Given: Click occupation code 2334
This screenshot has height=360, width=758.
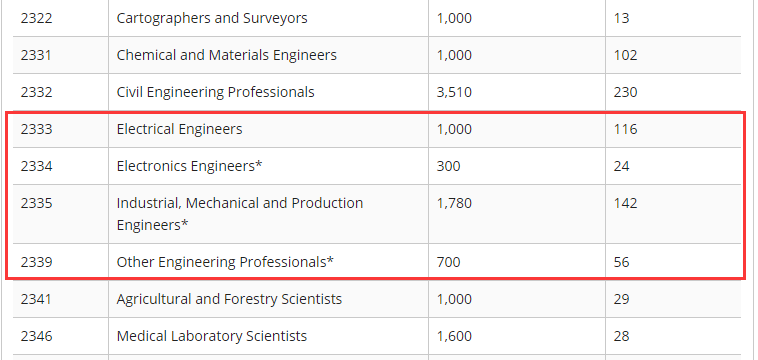Looking at the screenshot, I should 36,166.
